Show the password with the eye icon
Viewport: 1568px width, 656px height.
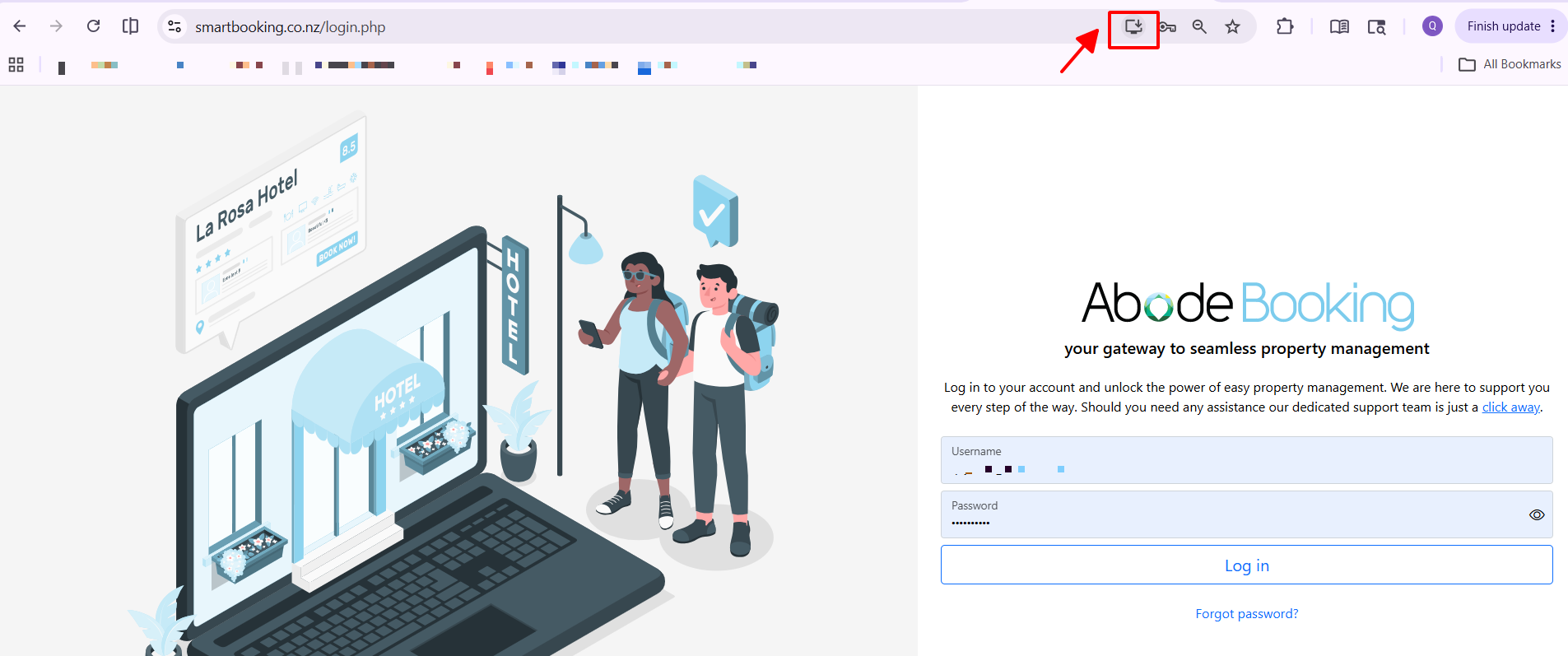pos(1537,514)
